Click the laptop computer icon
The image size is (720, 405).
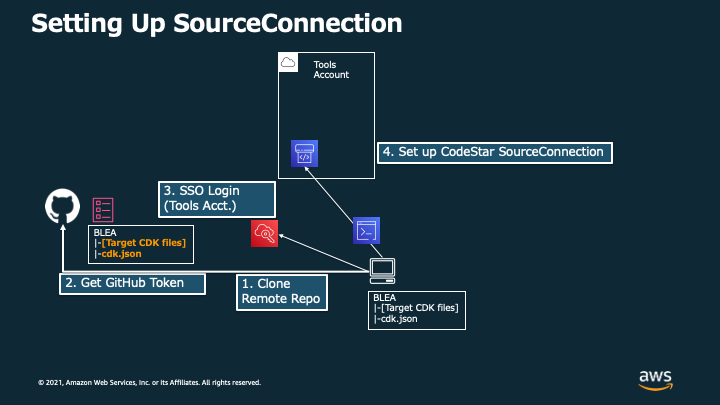tap(382, 271)
